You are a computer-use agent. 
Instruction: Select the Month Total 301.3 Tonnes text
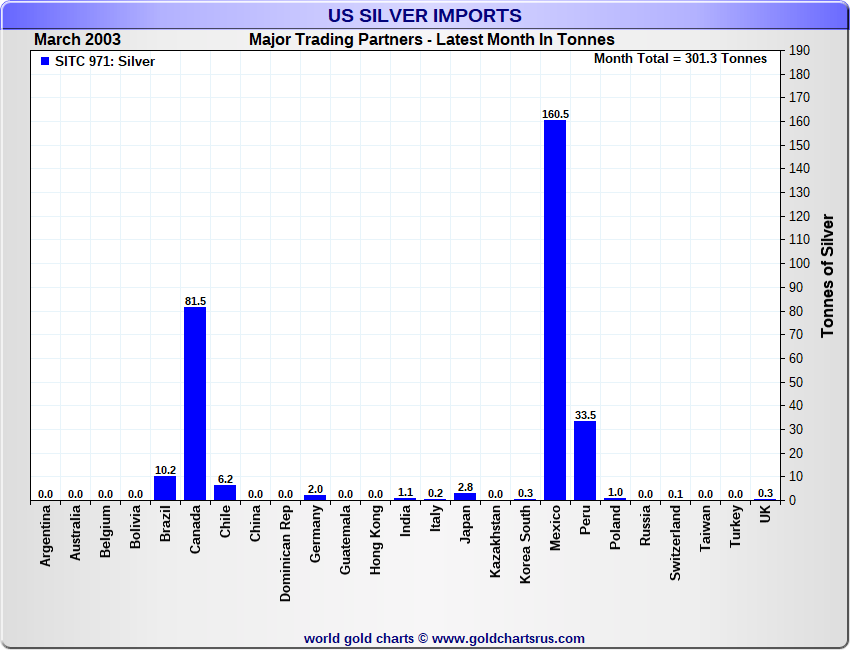tap(680, 59)
